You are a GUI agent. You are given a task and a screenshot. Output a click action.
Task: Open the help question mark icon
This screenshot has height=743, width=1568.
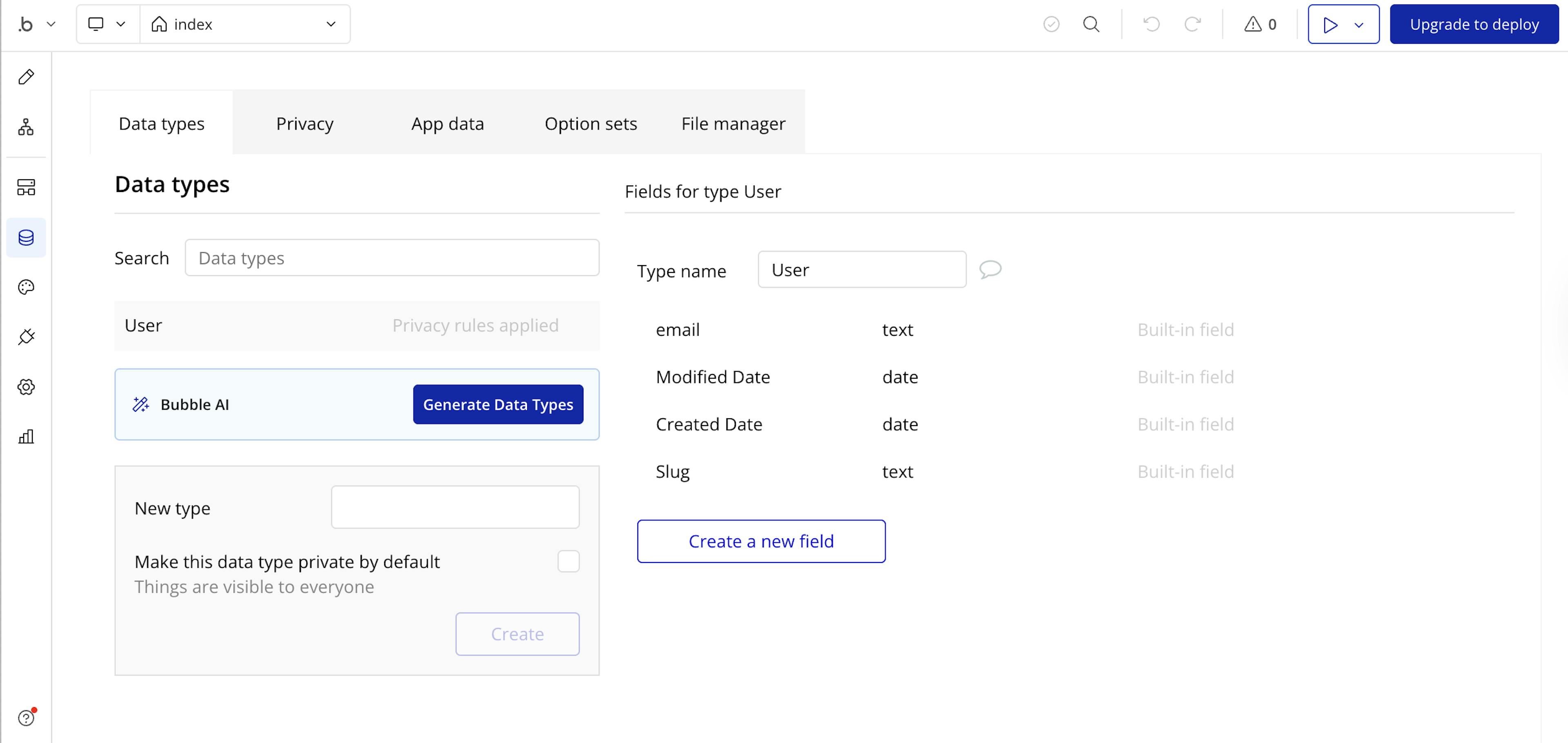coord(26,718)
